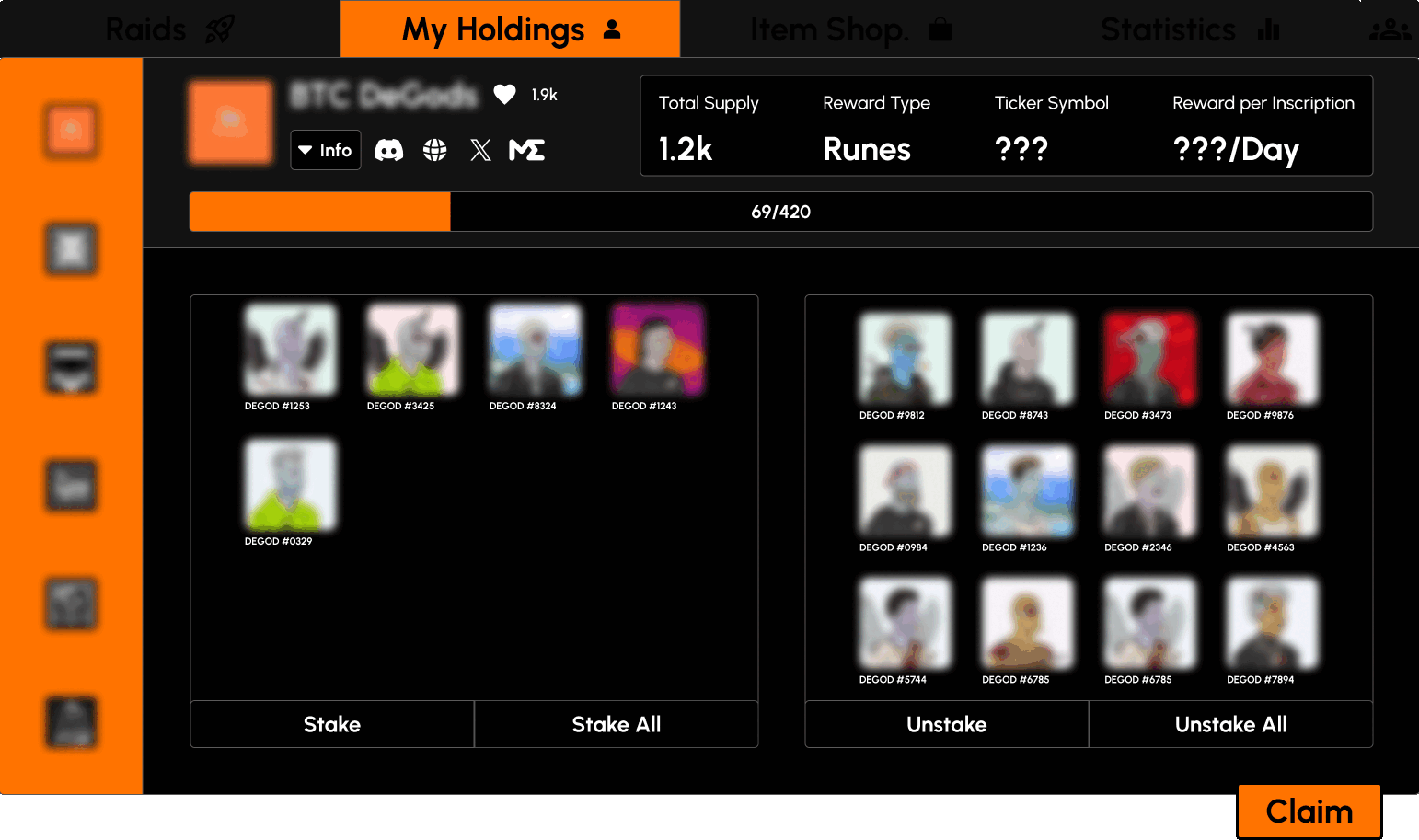Viewport: 1419px width, 840px height.
Task: Expand the Info dropdown
Action: pyautogui.click(x=326, y=150)
